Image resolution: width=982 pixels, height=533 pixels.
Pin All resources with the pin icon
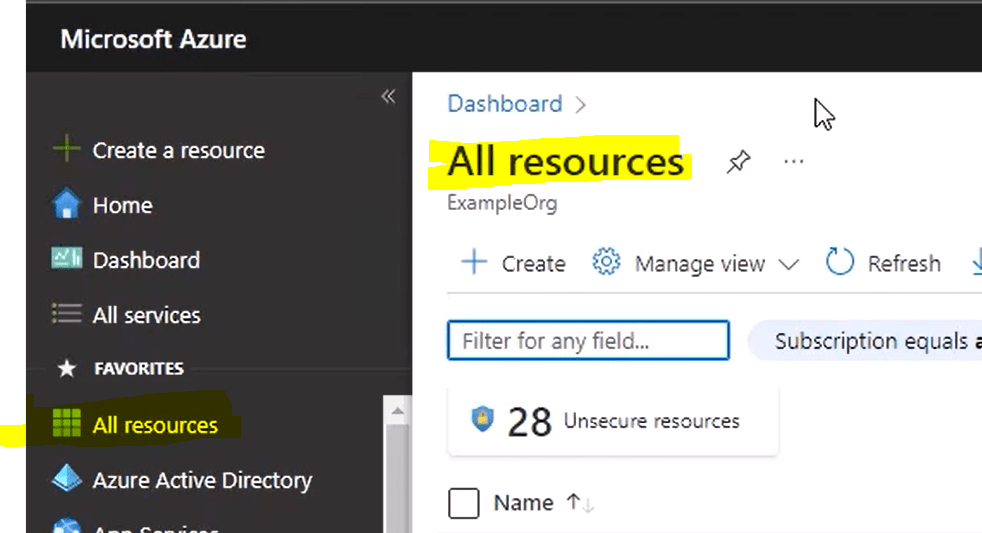click(x=738, y=162)
